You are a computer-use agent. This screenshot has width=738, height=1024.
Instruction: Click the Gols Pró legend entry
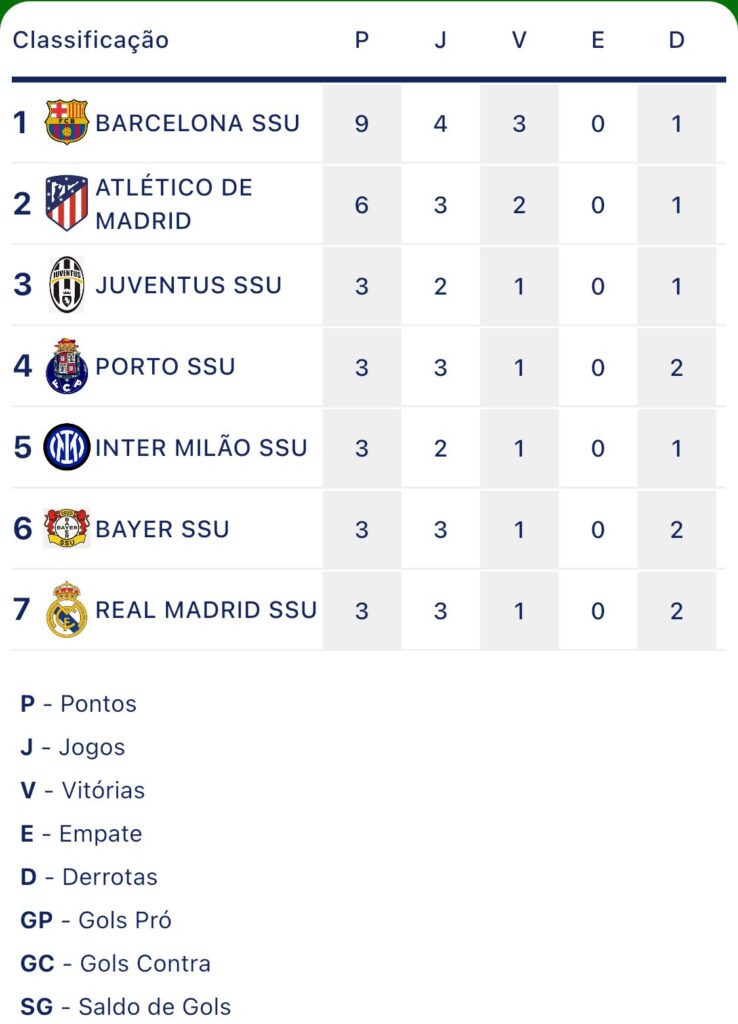[96, 920]
